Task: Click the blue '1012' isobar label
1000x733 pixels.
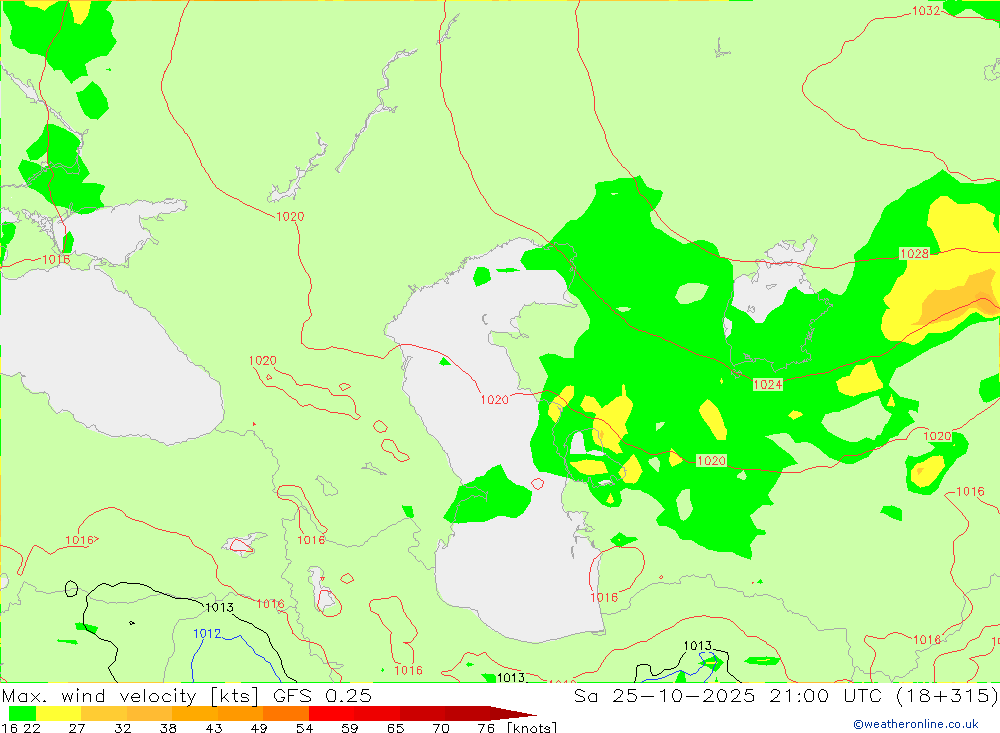Action: point(207,633)
